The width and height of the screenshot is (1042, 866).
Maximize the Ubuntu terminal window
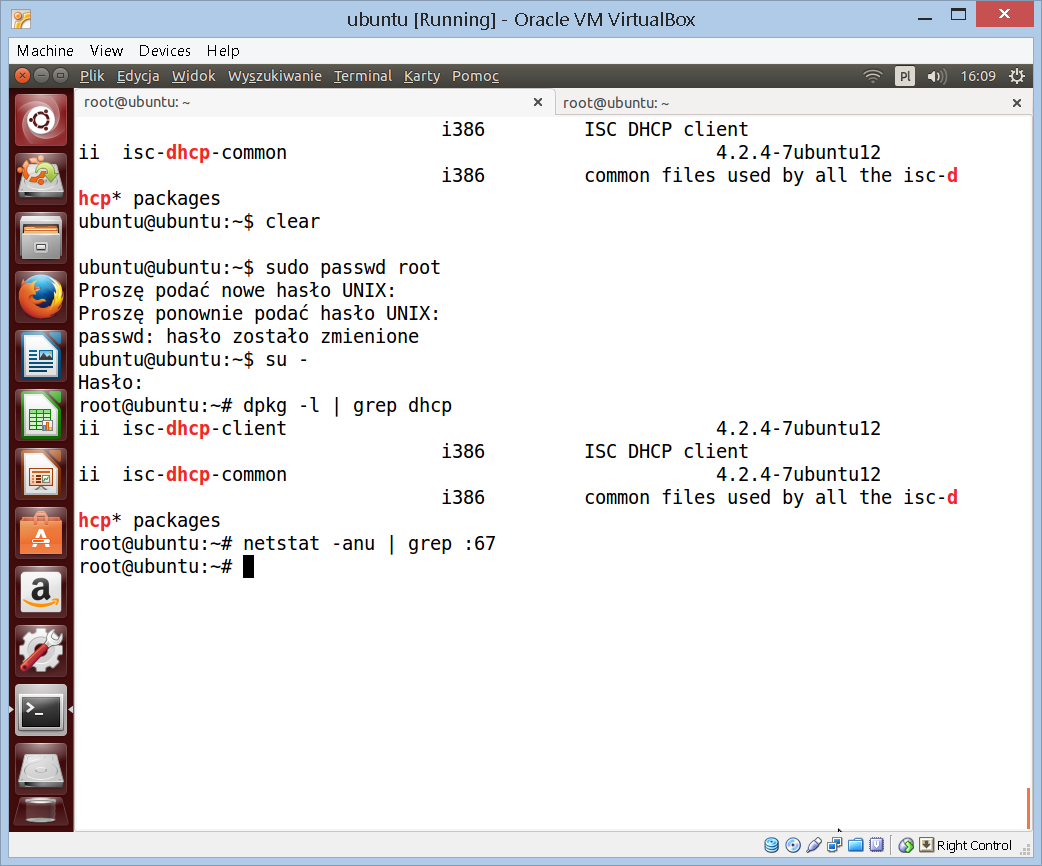[x=60, y=76]
